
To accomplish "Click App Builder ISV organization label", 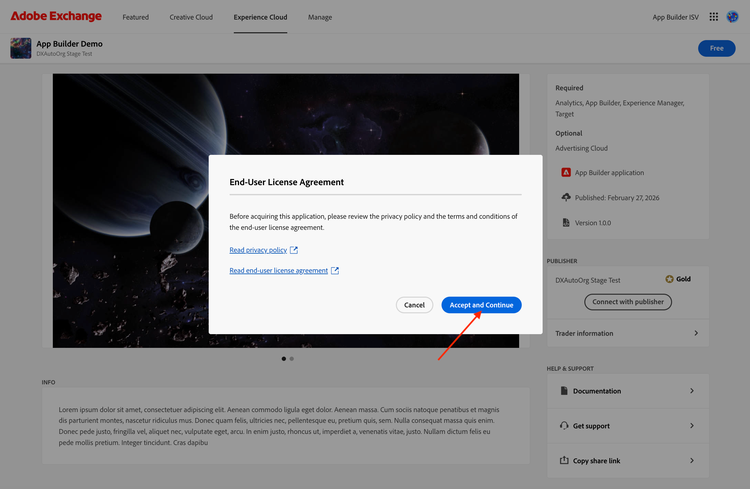I will point(675,17).
